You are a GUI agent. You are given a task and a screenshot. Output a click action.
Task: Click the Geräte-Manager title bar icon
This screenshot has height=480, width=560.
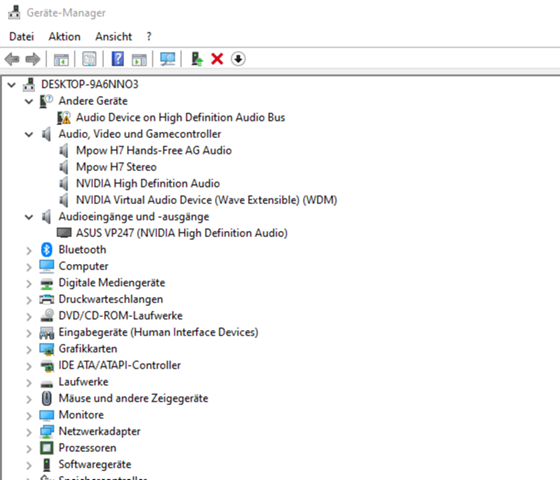coord(14,12)
